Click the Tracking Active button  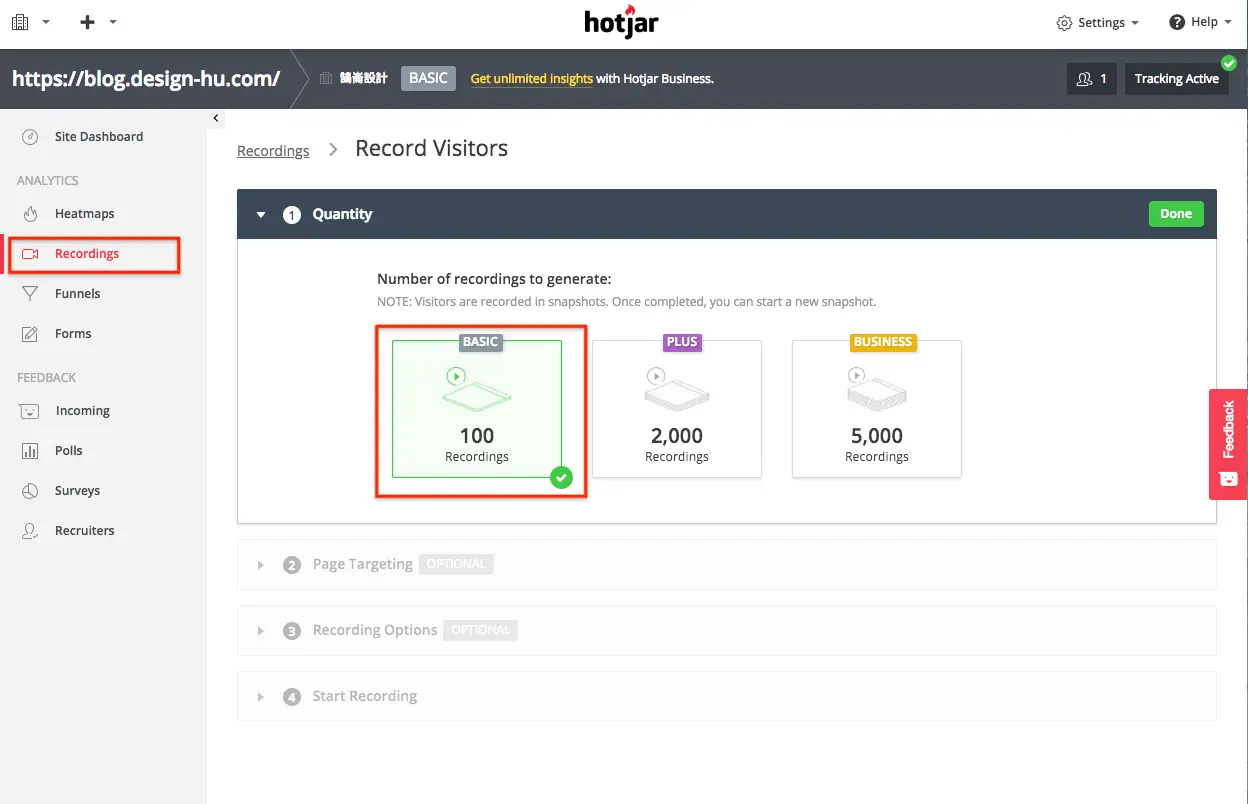click(1176, 79)
